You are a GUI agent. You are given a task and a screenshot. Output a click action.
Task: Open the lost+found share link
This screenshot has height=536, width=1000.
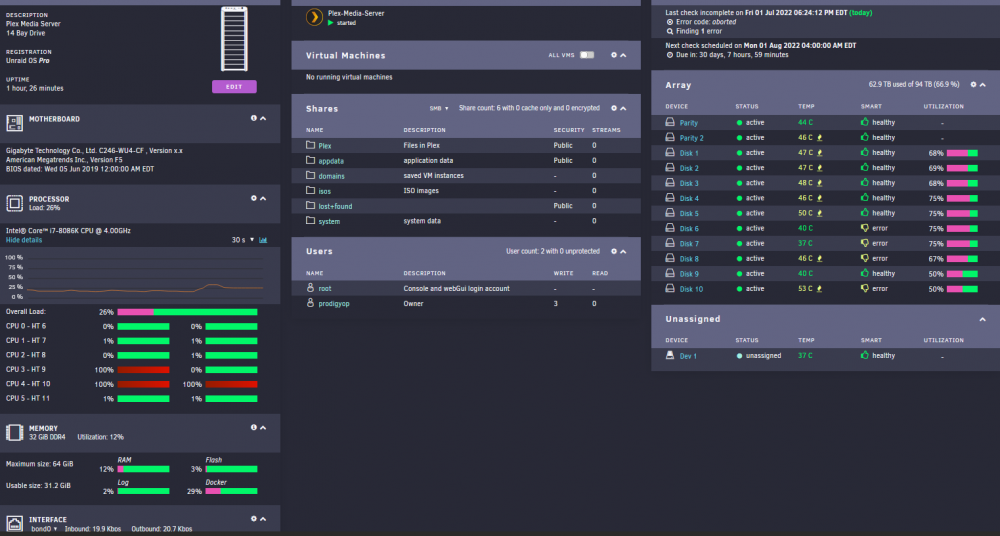(x=335, y=206)
